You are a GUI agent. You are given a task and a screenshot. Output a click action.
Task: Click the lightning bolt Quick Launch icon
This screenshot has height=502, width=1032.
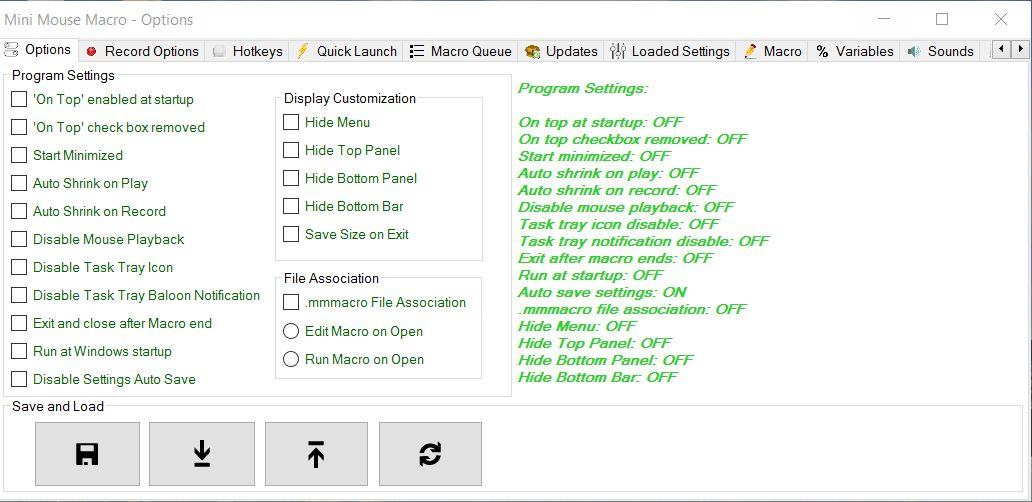click(302, 51)
